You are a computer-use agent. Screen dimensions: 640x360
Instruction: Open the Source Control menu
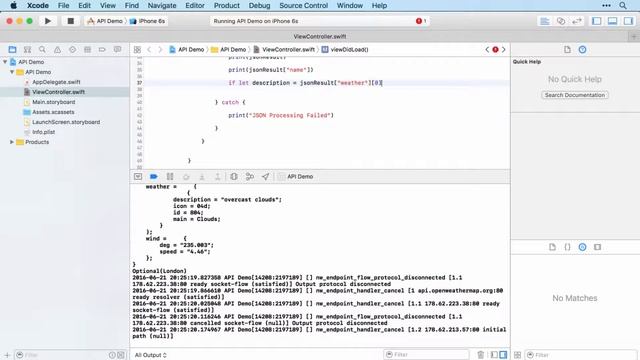[x=303, y=5]
